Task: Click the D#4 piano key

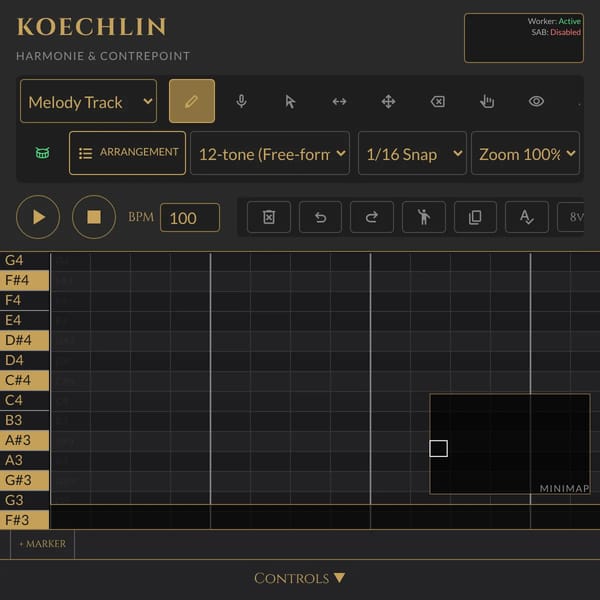Action: [x=24, y=340]
